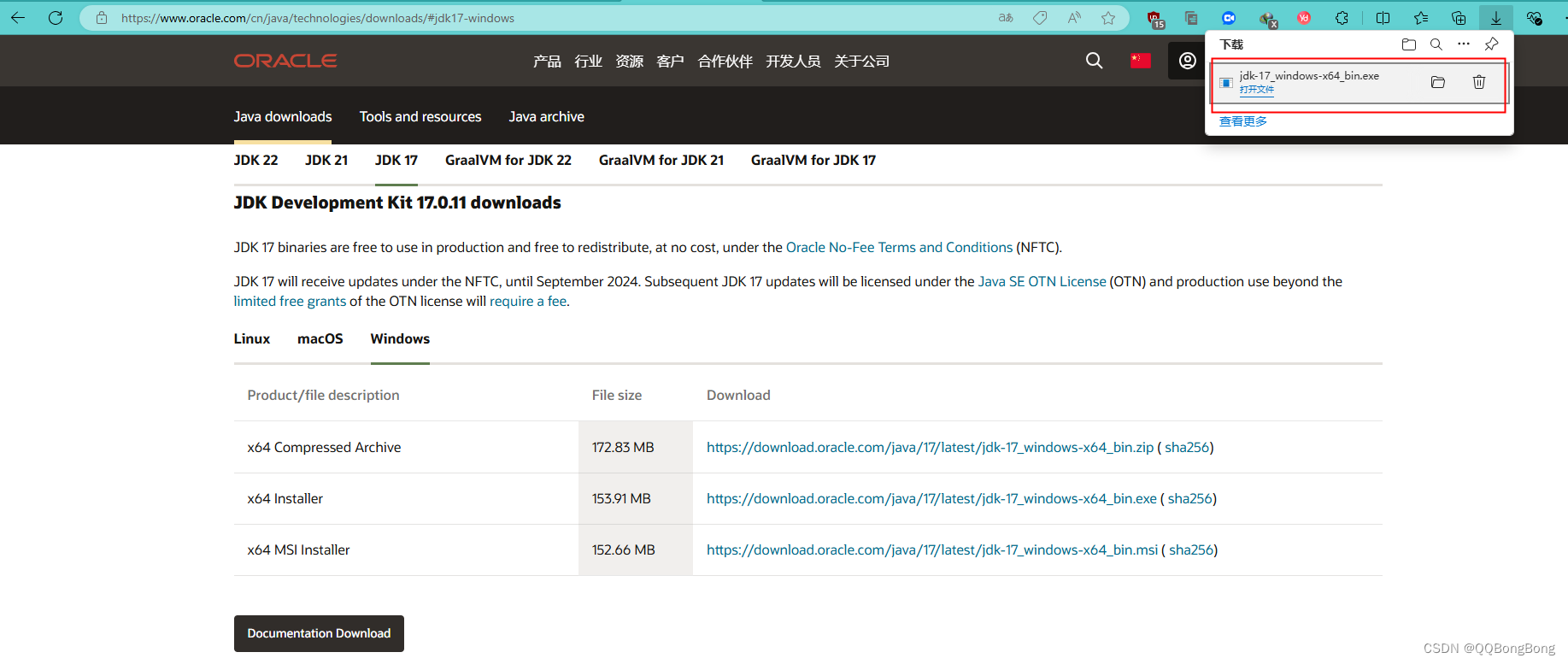Select the JDK 22 tab

pos(256,161)
